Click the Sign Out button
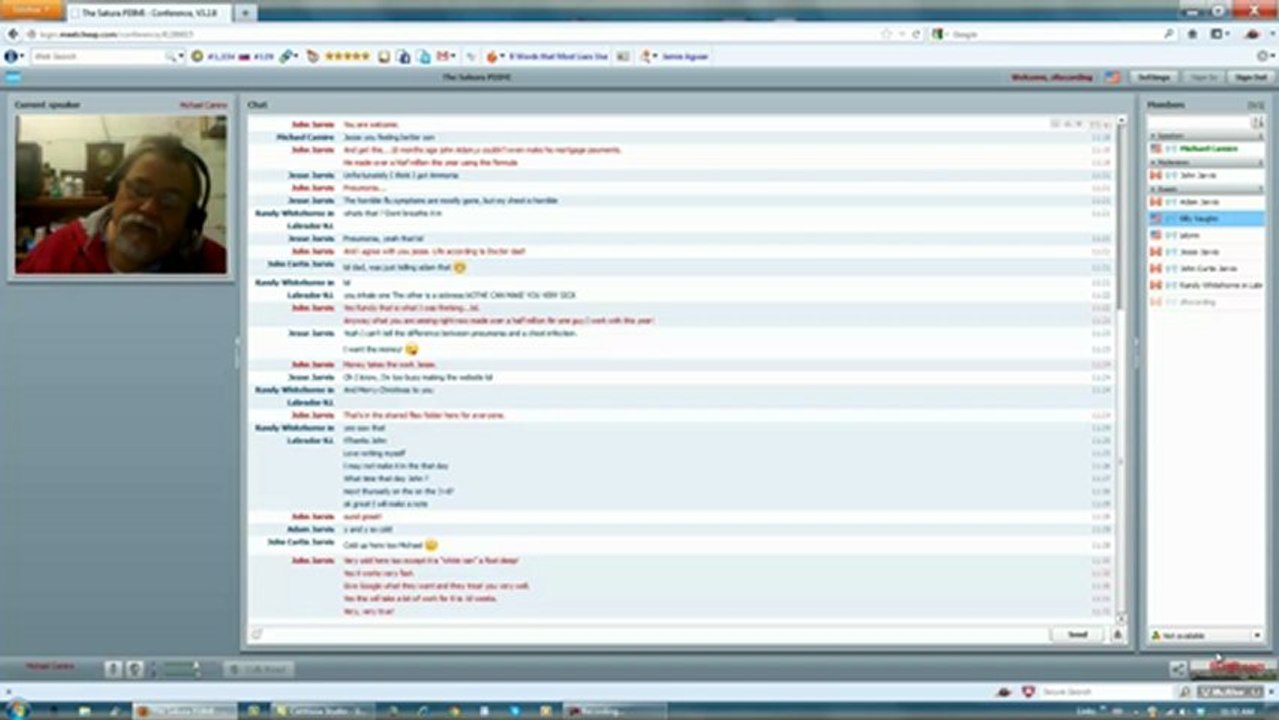The height and width of the screenshot is (720, 1279). coord(1250,77)
